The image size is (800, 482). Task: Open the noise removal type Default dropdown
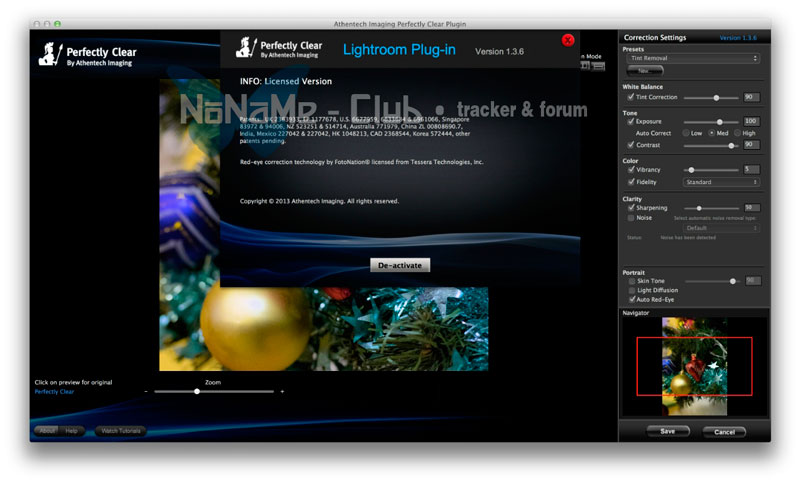721,228
